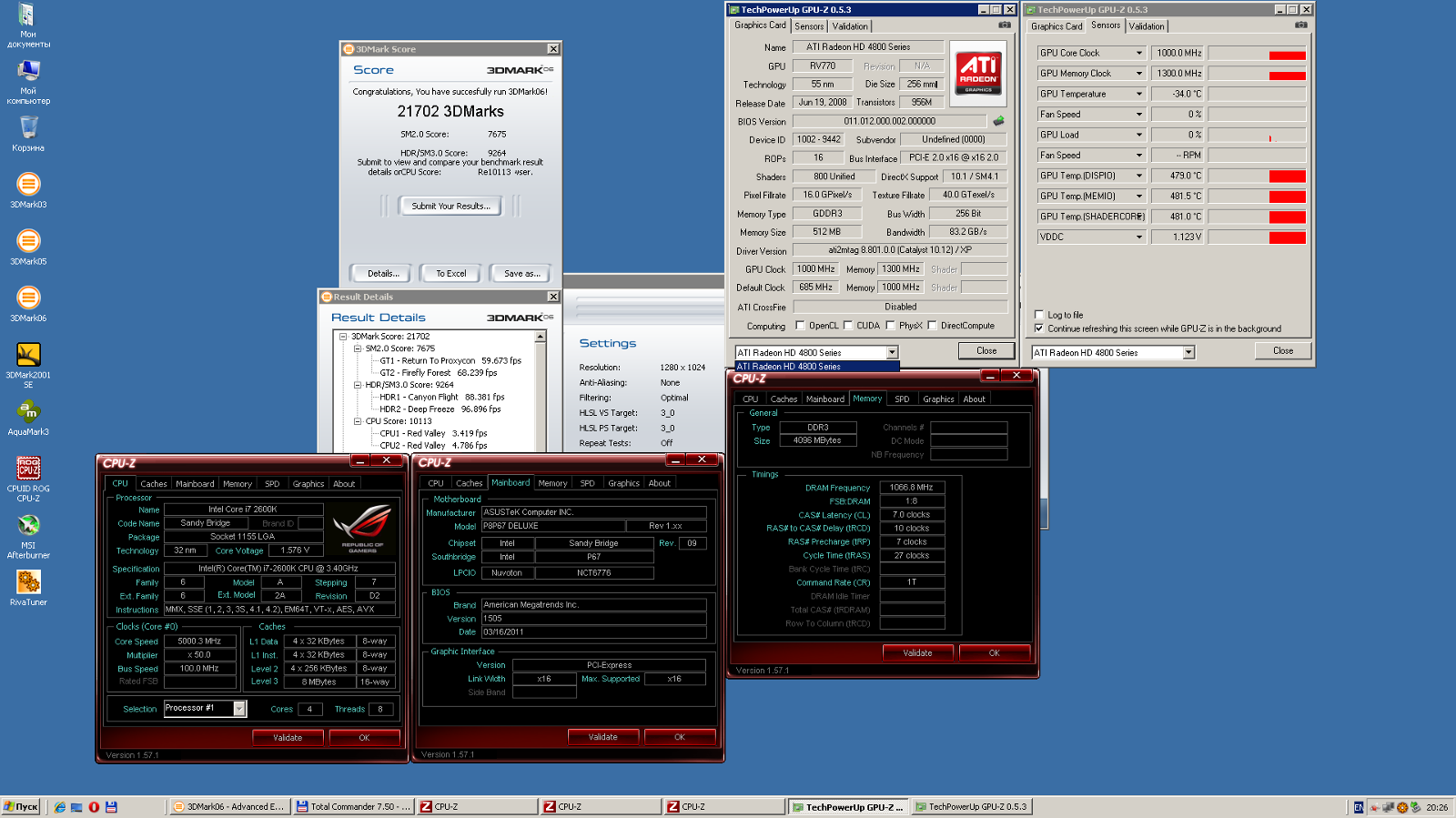Switch to Total Commander 7.50 taskbar item
Viewport: 1456px width, 818px height.
pyautogui.click(x=353, y=807)
